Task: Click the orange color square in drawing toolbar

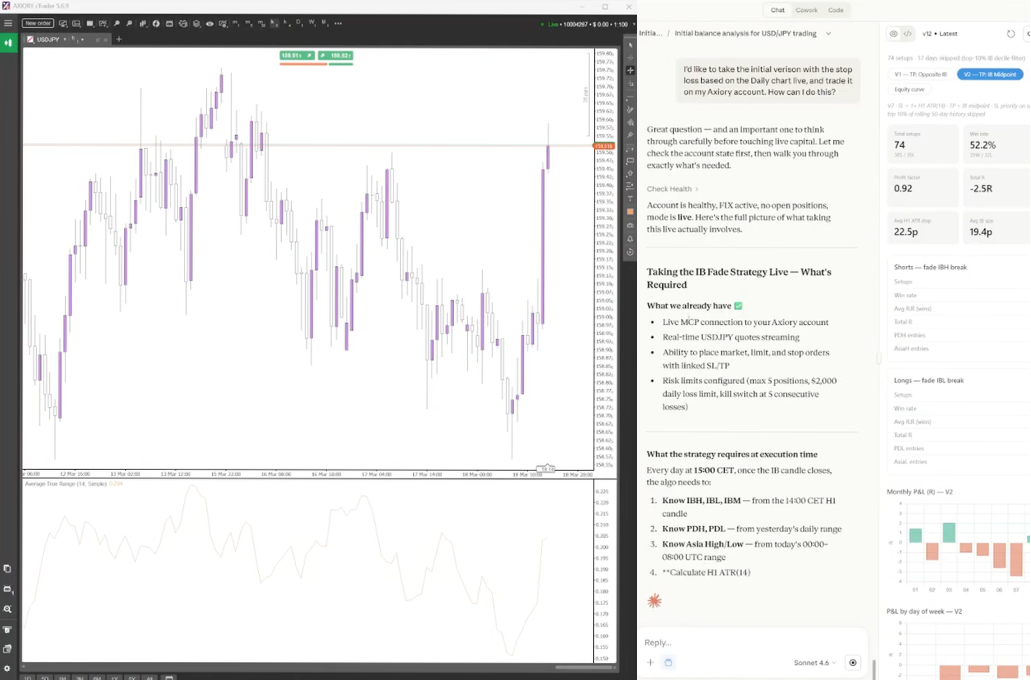Action: [x=630, y=212]
